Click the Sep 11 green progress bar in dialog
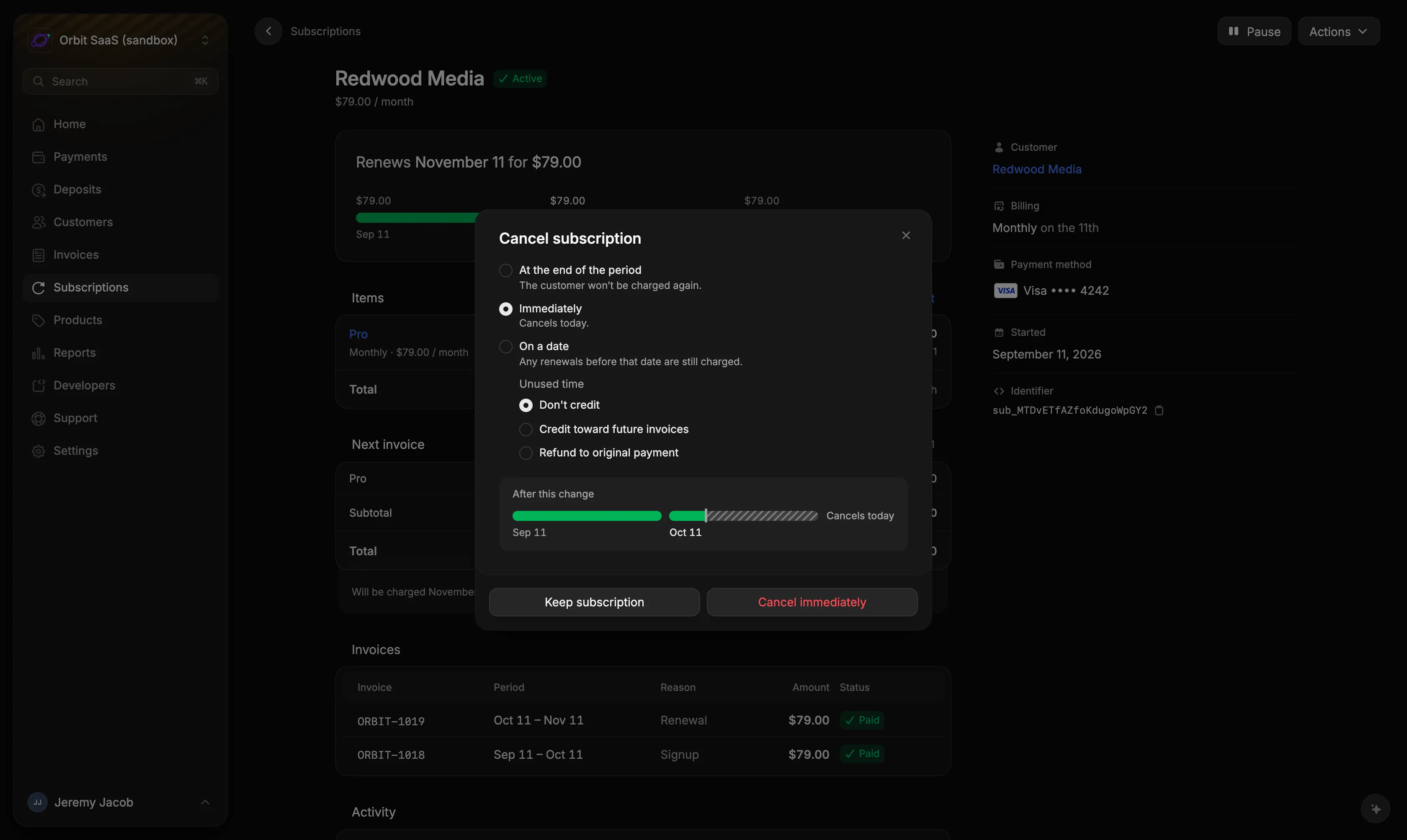This screenshot has height=840, width=1407. [587, 515]
